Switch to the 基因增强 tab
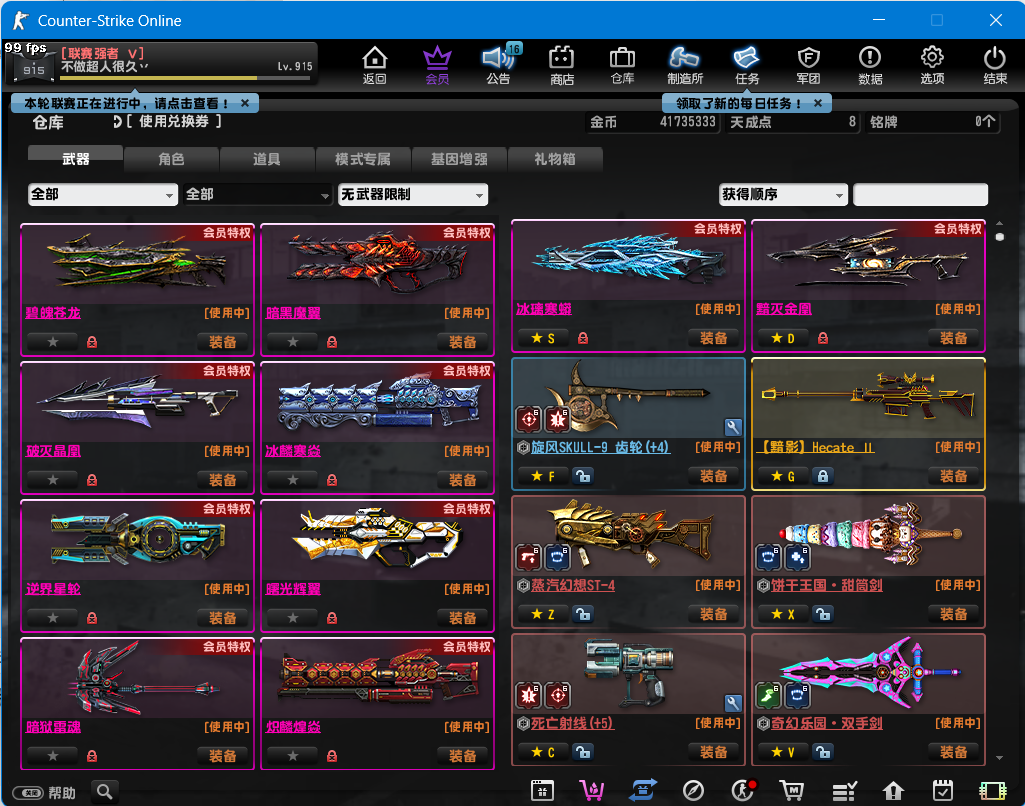1025x806 pixels. (459, 159)
